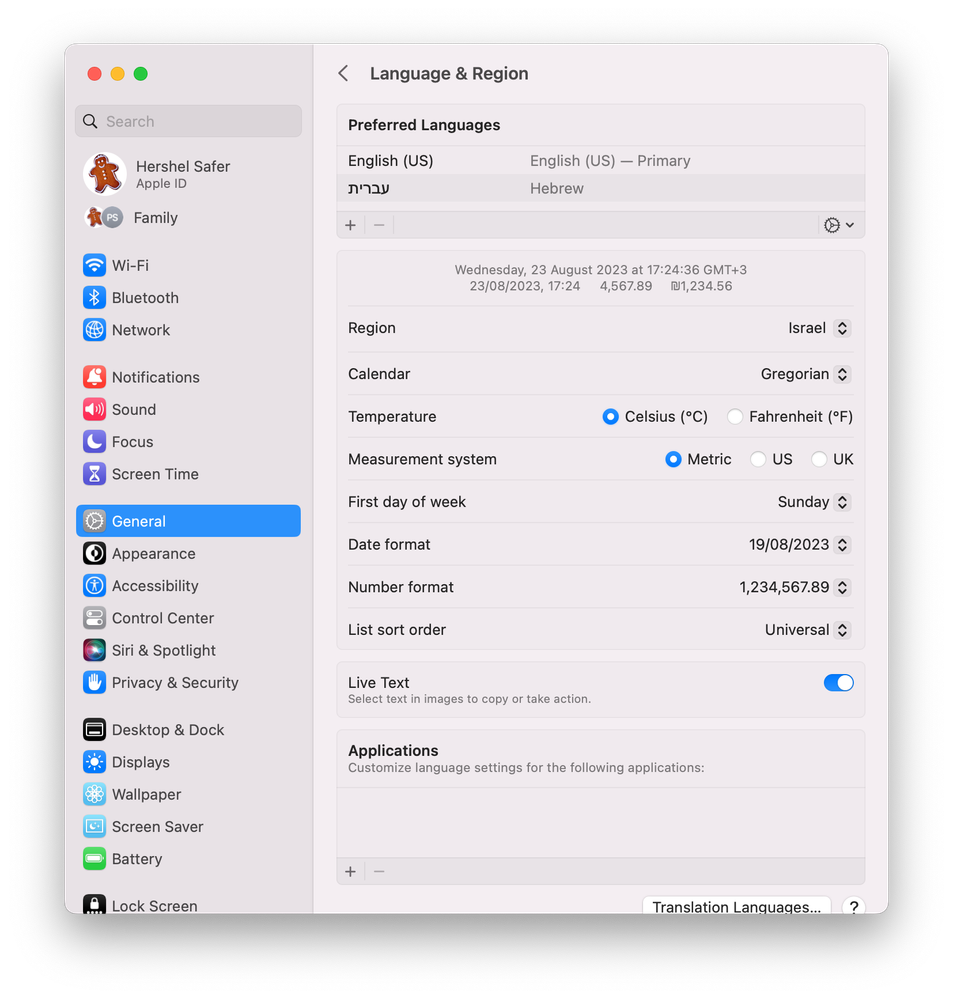This screenshot has width=953, height=999.
Task: Remove application with minus button
Action: coord(379,871)
